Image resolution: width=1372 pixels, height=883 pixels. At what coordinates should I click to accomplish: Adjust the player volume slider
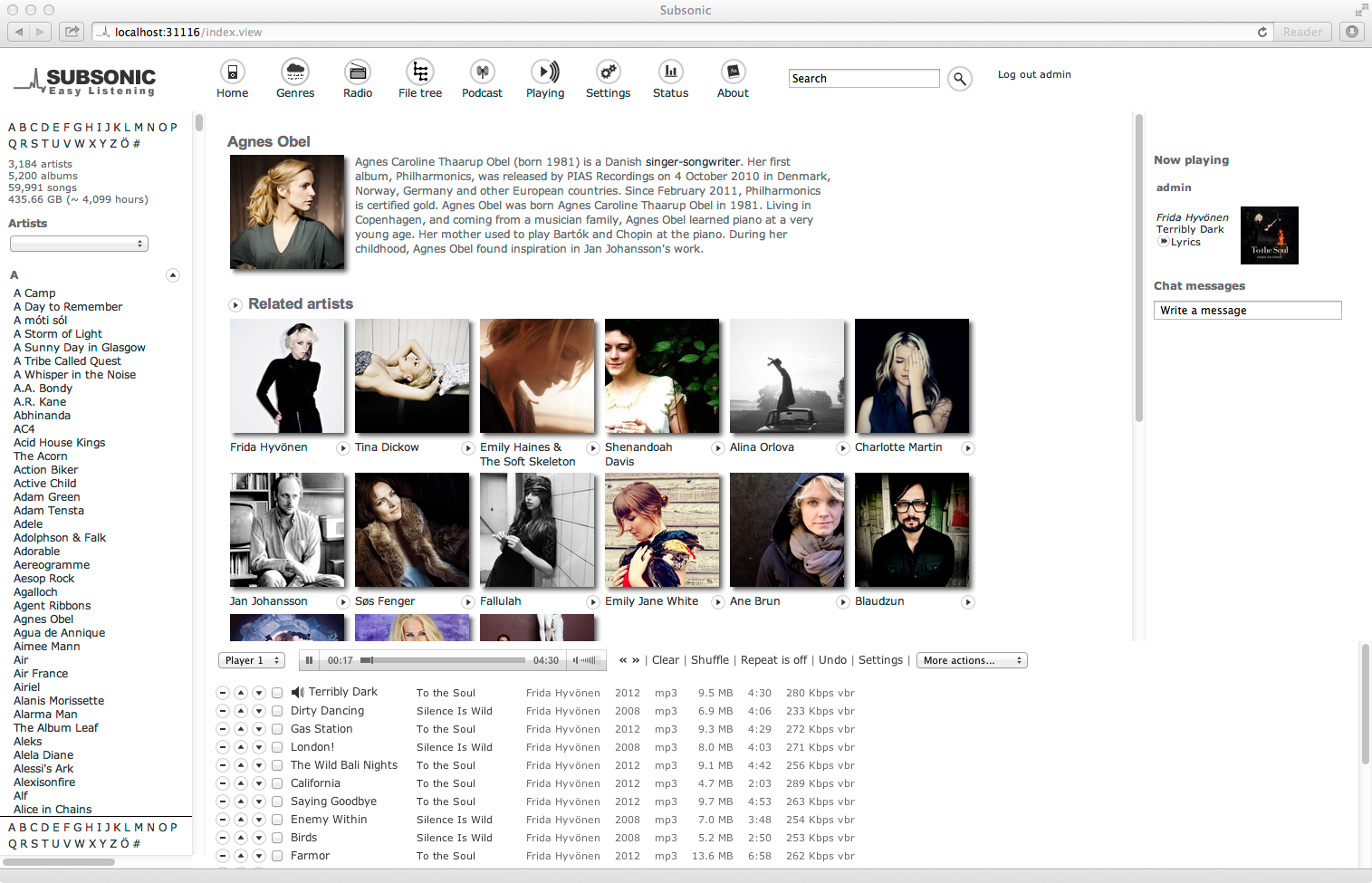(588, 660)
